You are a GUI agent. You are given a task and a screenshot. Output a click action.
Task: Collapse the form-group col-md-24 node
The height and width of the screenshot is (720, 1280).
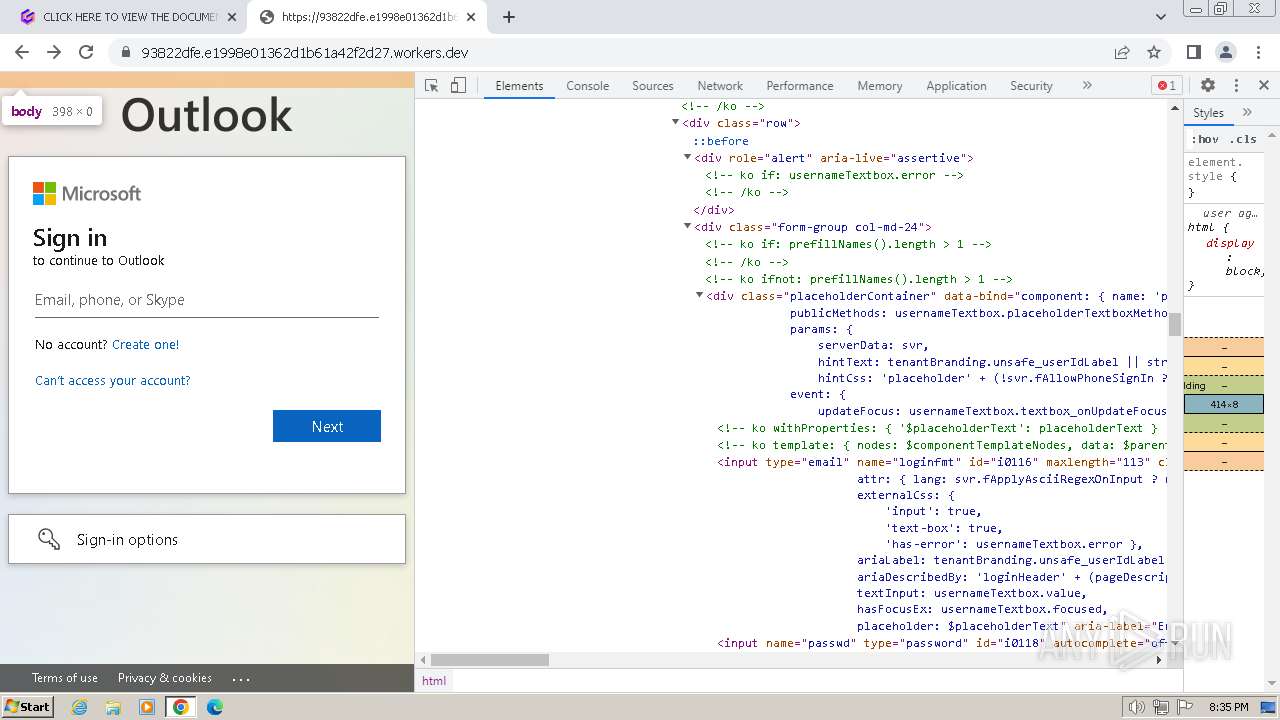tap(687, 227)
